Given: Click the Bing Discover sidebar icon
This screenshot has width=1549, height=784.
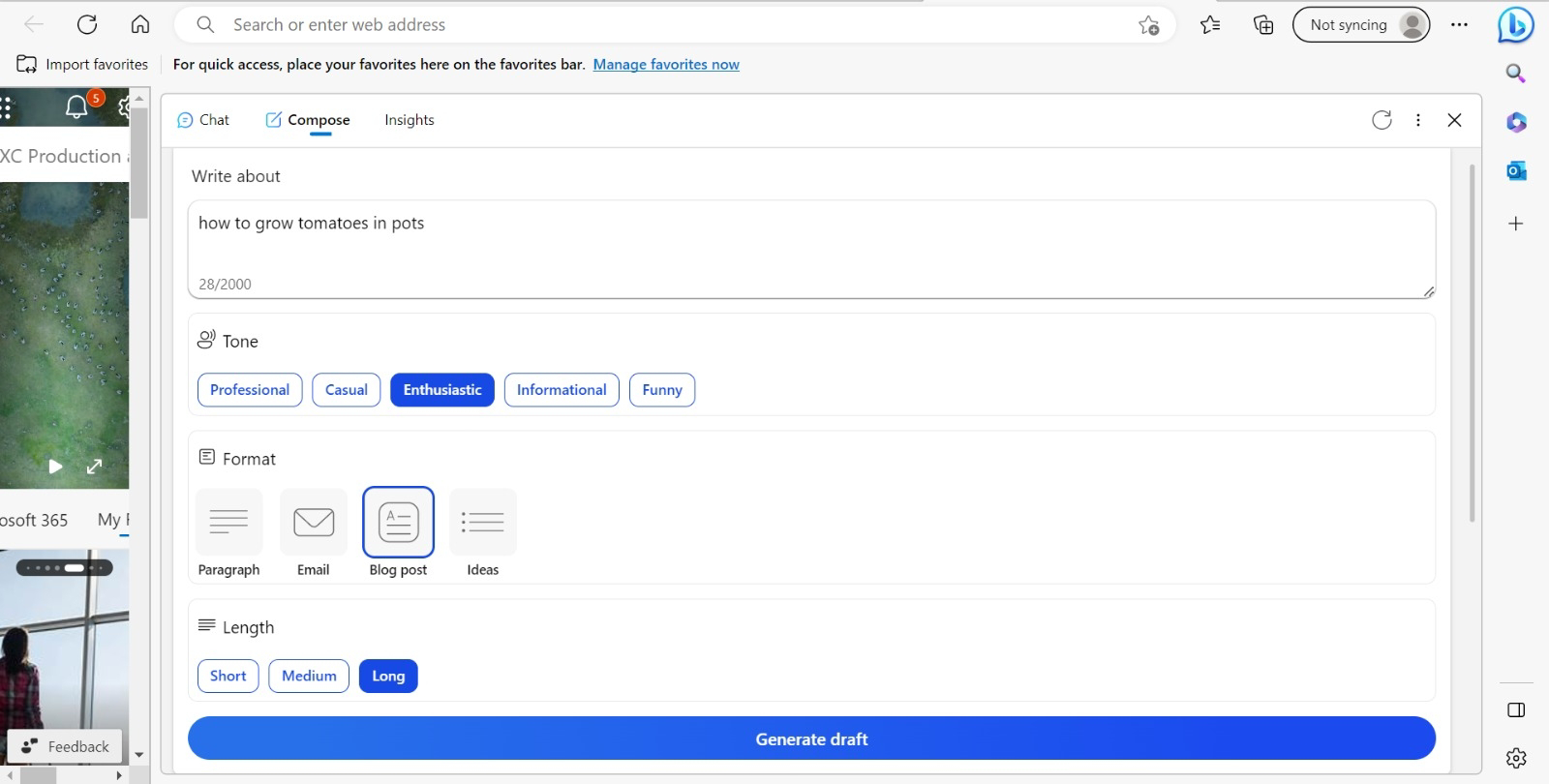Looking at the screenshot, I should coord(1515,25).
